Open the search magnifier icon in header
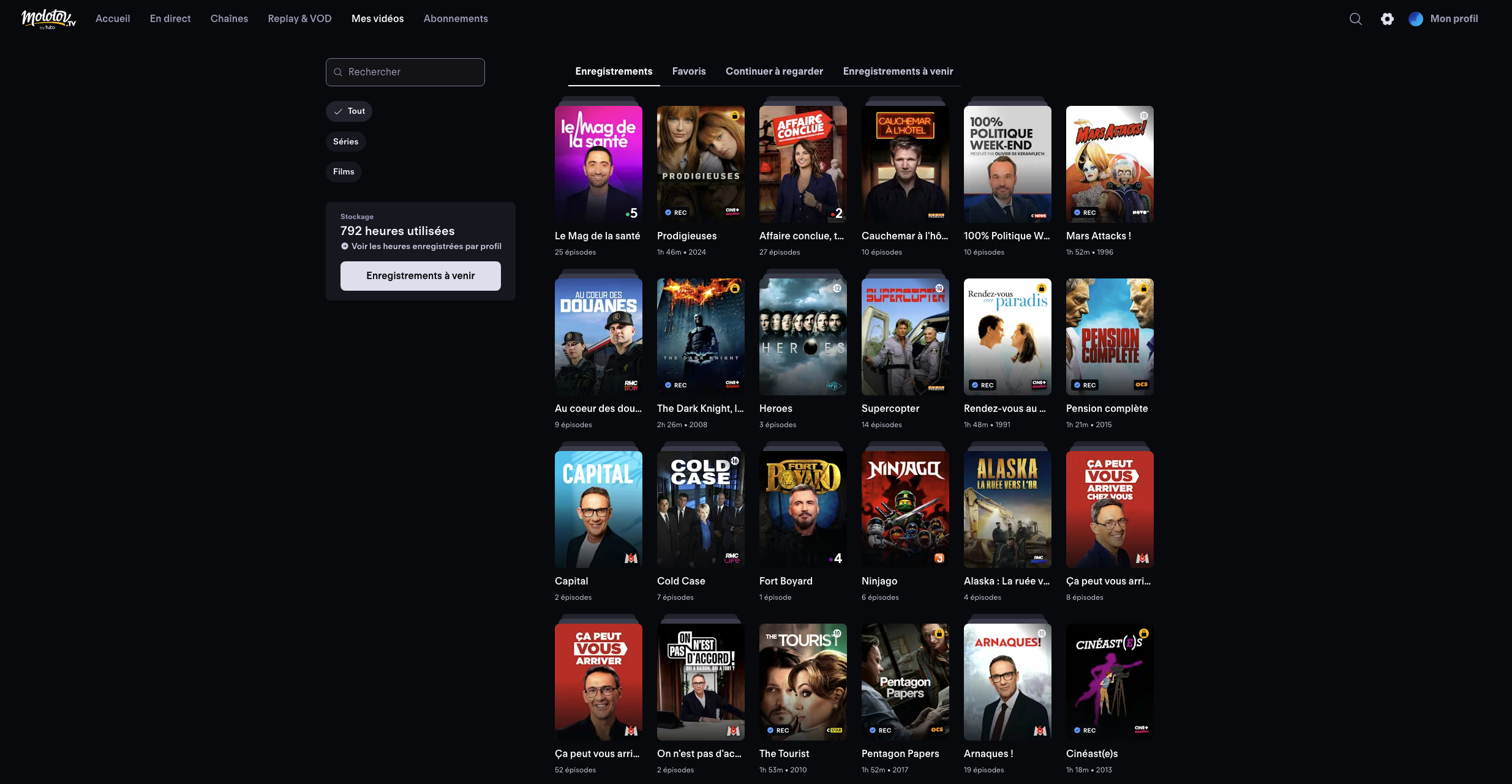Screen dimensions: 1512x784 tap(1356, 19)
